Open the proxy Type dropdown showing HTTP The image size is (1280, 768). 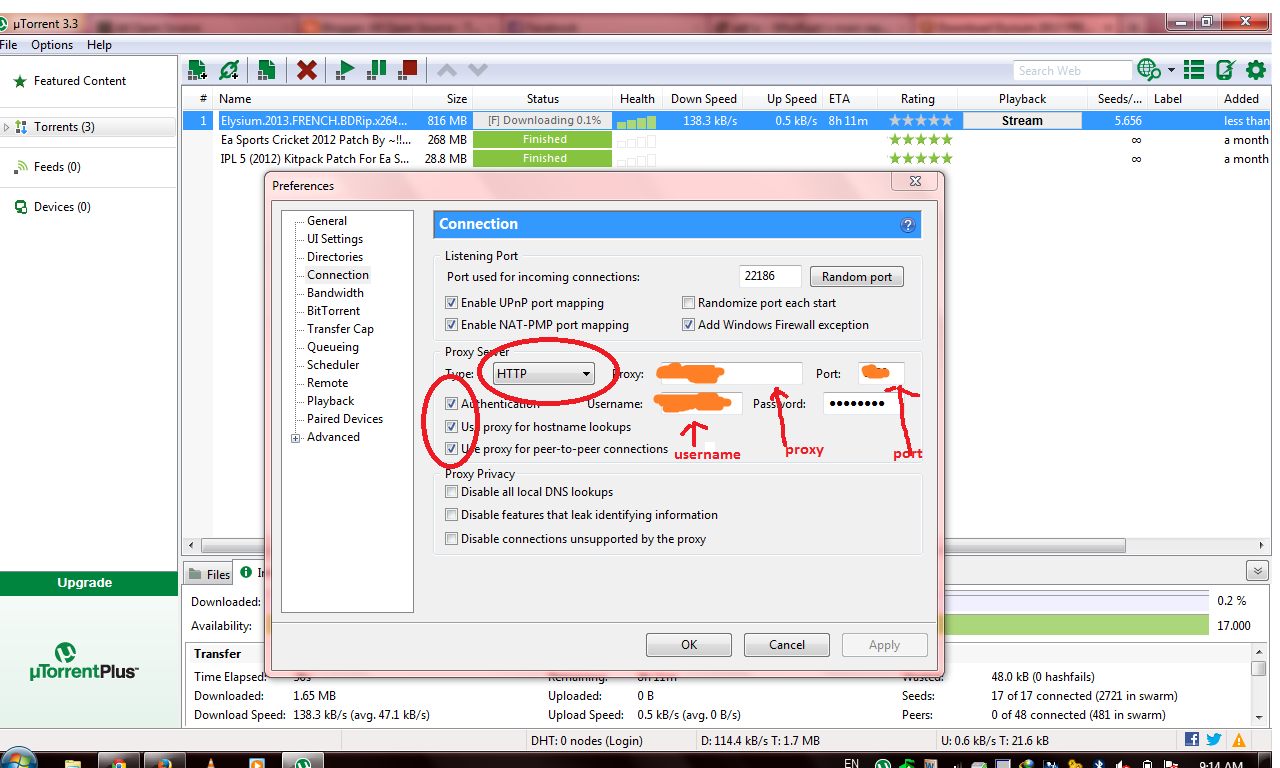click(x=544, y=374)
